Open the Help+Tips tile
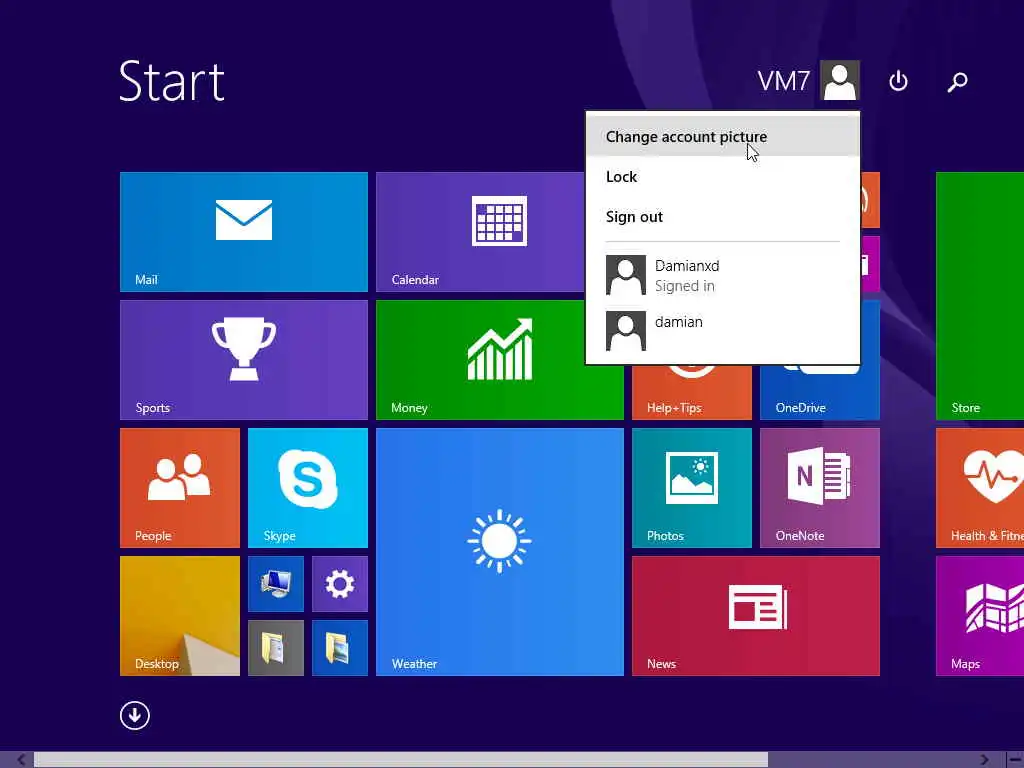The image size is (1024, 768). tap(692, 392)
